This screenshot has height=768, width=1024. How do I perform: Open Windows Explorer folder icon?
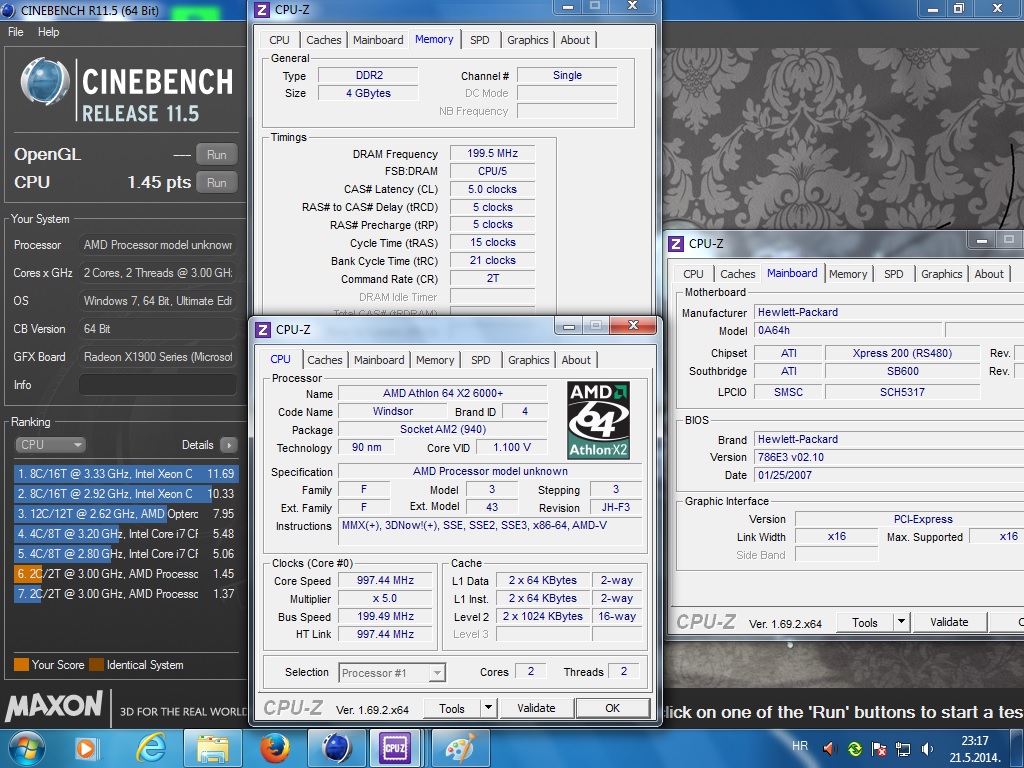213,748
